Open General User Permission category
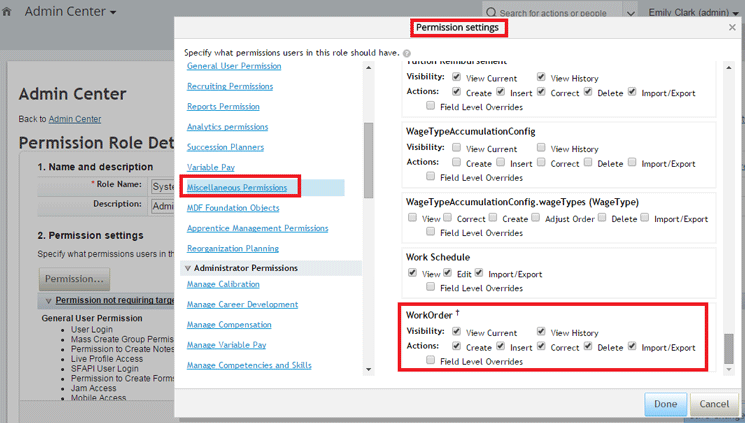745x423 pixels. click(234, 66)
